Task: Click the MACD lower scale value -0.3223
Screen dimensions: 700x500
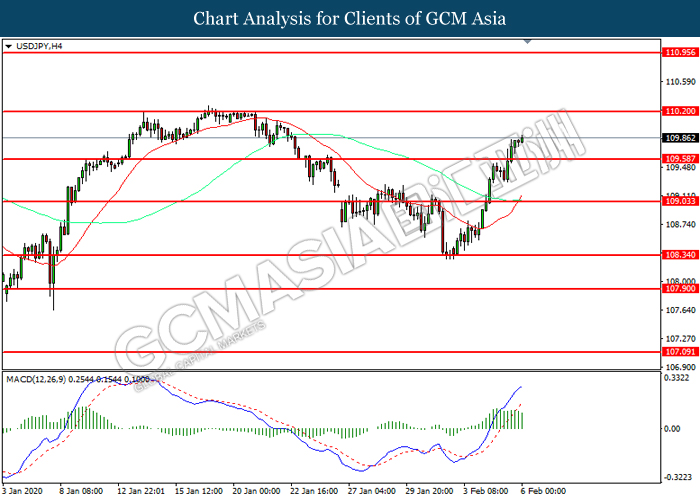Action: [679, 477]
